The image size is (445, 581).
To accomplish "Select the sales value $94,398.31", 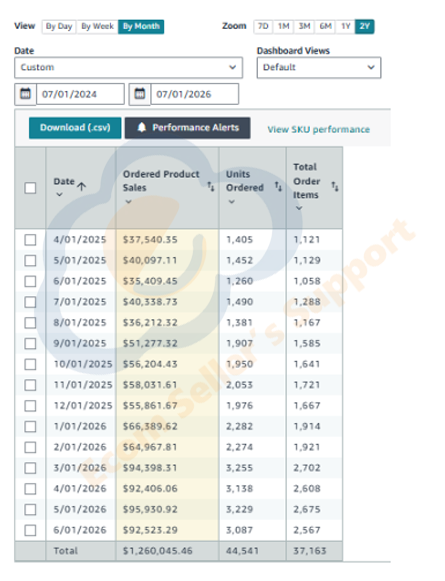I will [x=150, y=468].
